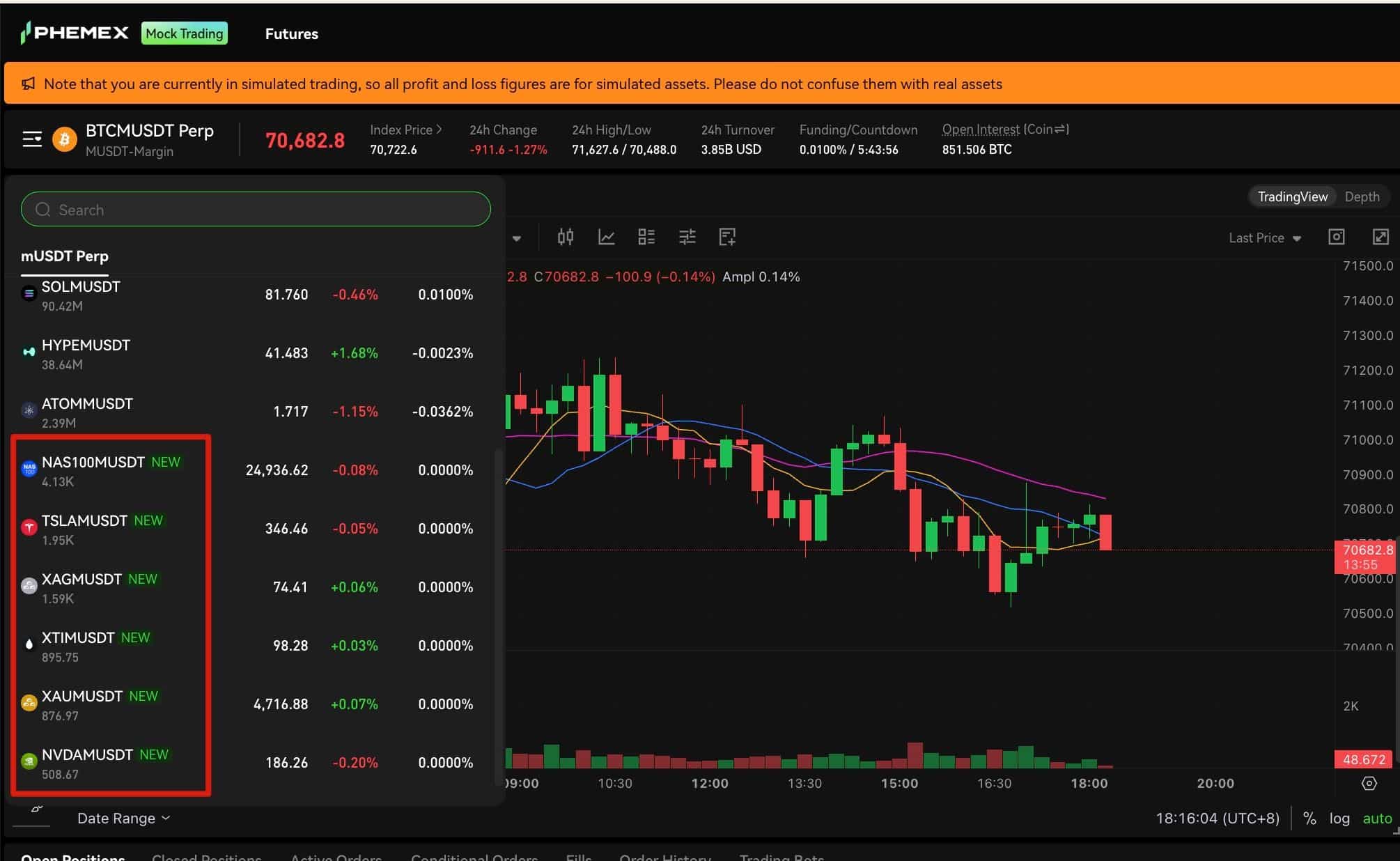
Task: Toggle the market list hamburger icon
Action: (x=32, y=139)
